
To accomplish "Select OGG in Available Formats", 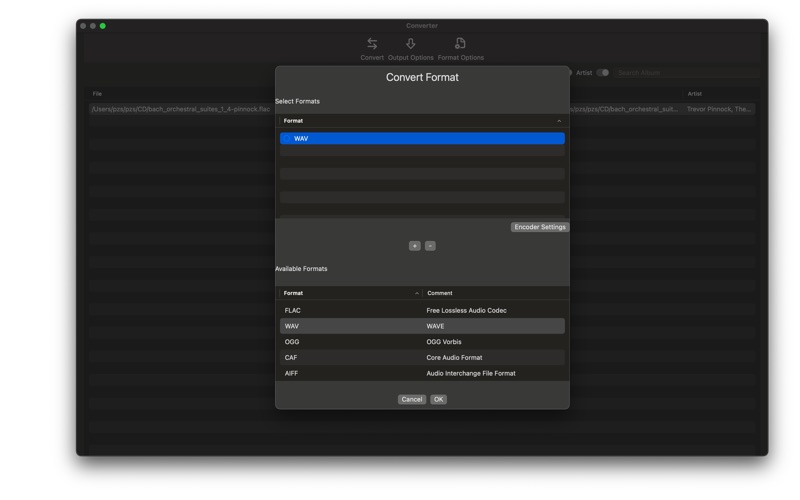I will 422,342.
